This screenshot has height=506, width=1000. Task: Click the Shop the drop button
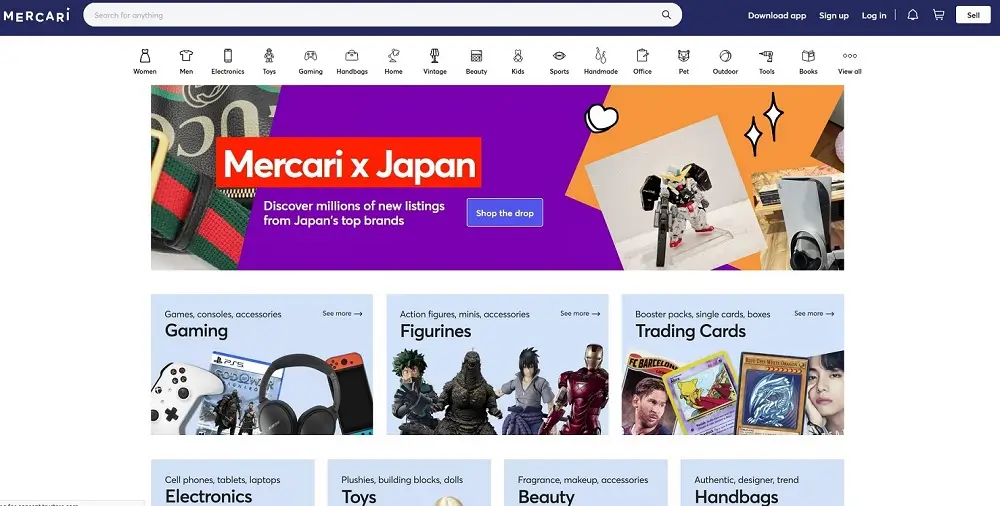504,213
